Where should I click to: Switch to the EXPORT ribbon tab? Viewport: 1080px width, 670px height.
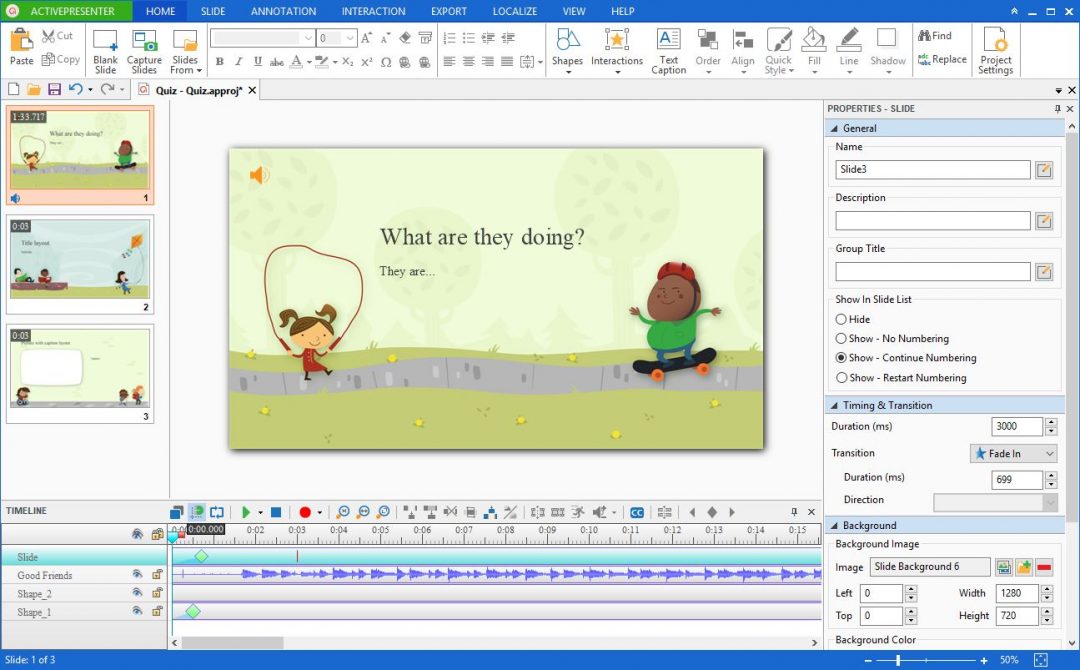coord(448,11)
